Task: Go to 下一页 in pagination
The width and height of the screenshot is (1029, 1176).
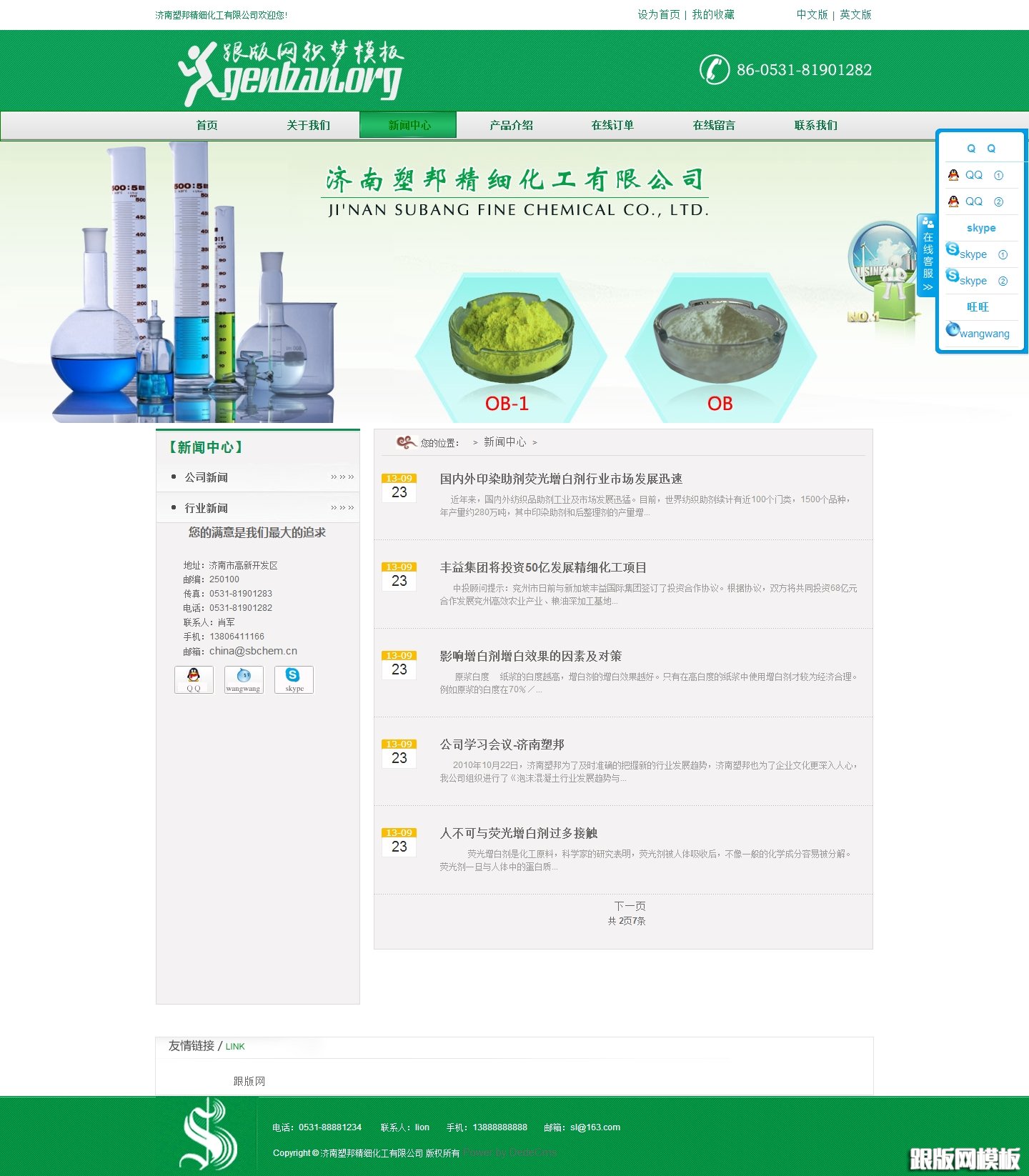Action: pos(630,906)
